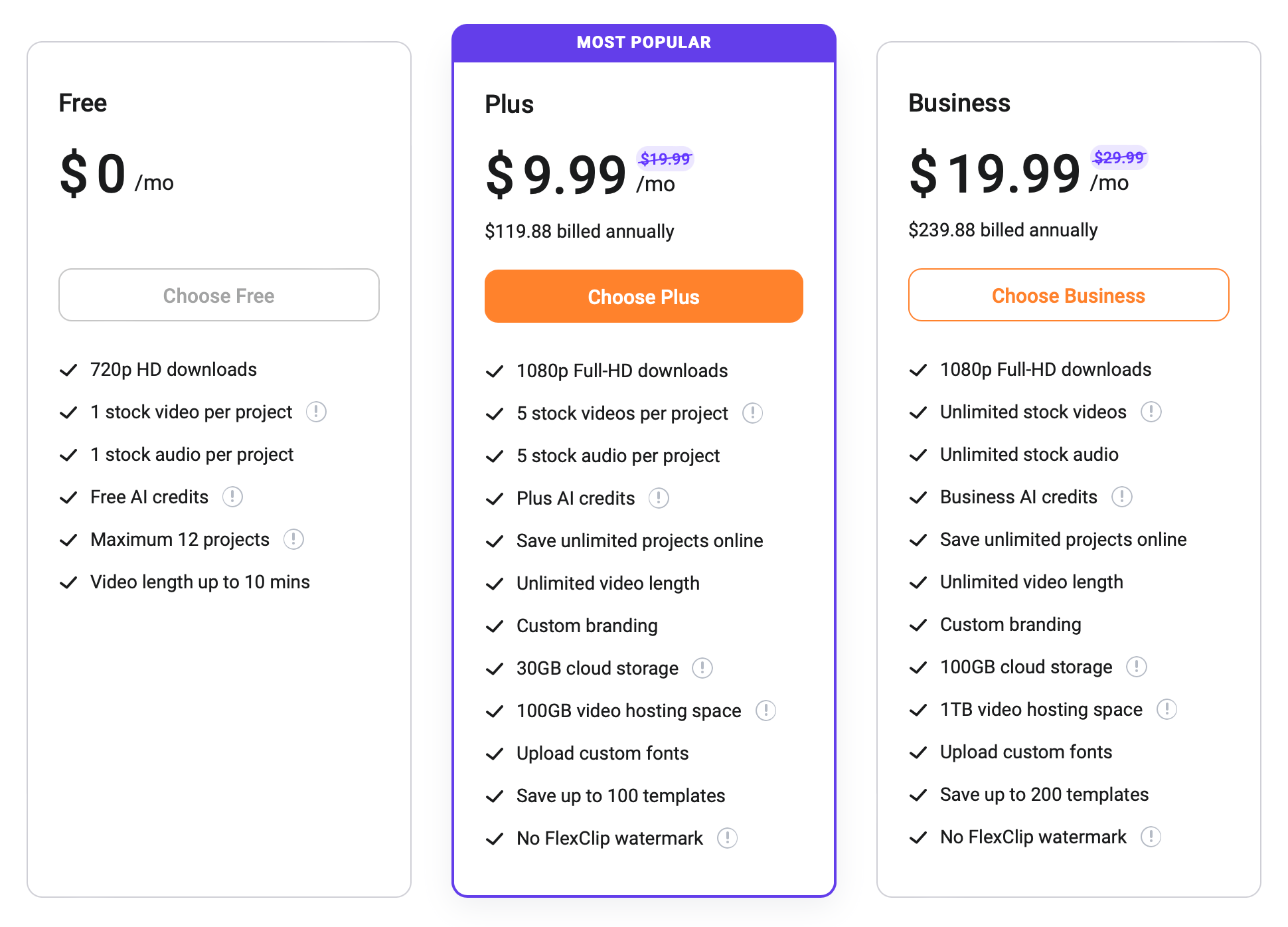Click info icon next to Free AI credits

point(232,497)
